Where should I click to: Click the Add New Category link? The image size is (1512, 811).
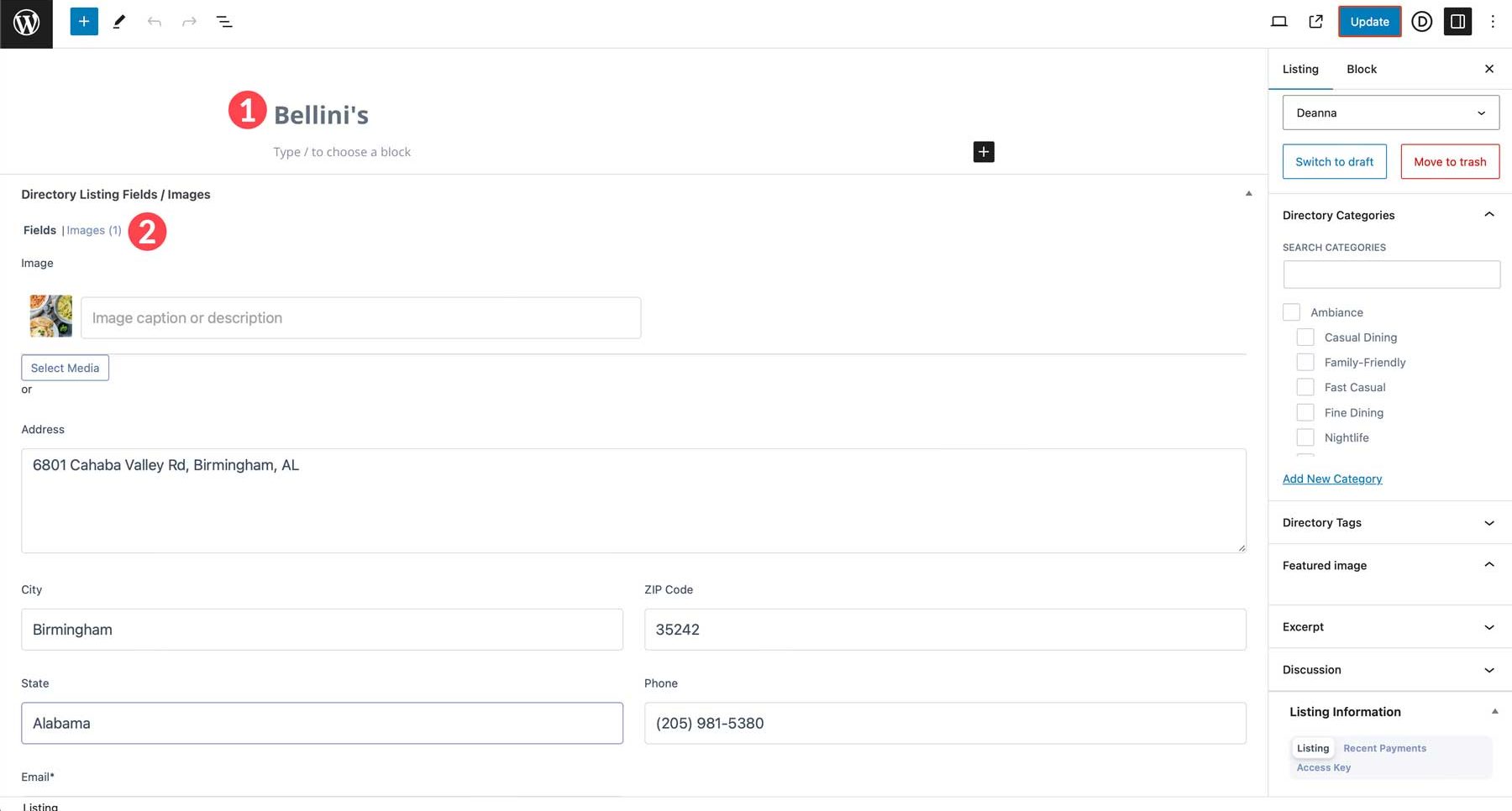click(x=1332, y=479)
